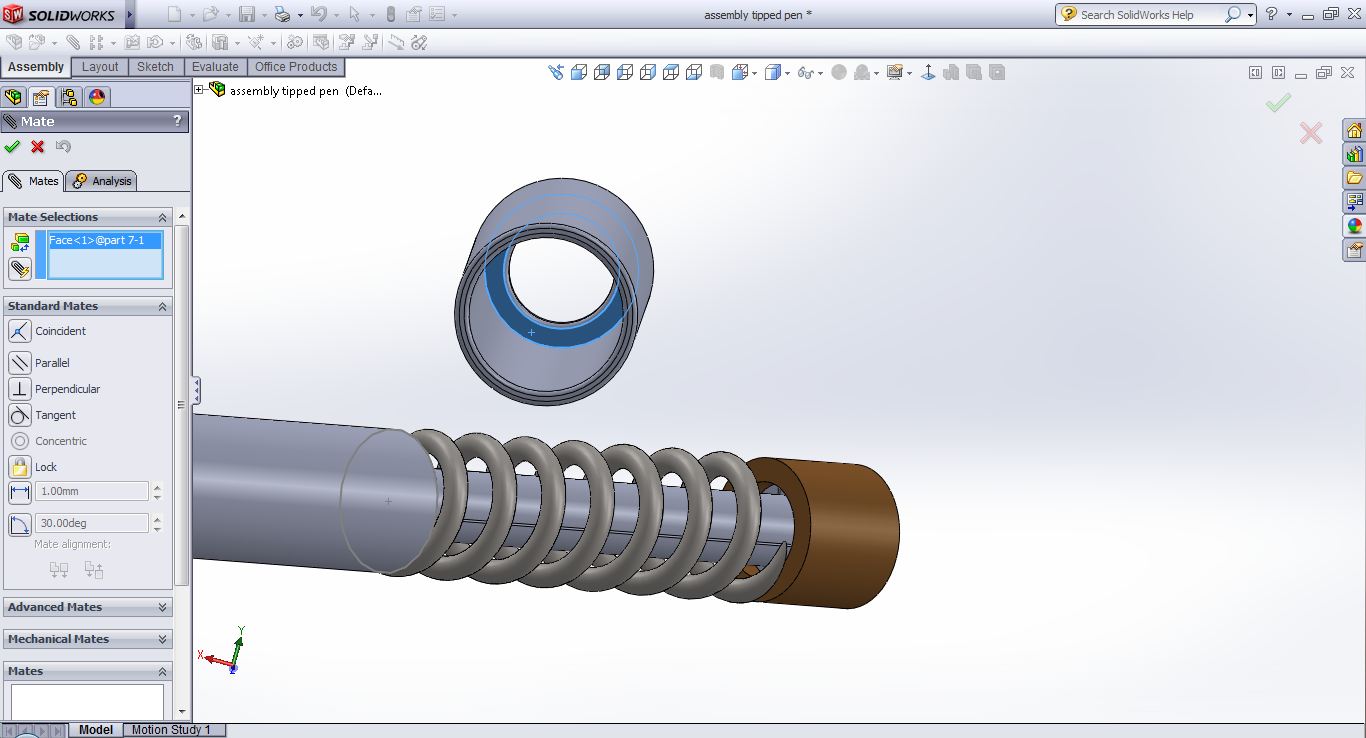Collapse the Mate Selections section
This screenshot has height=738, width=1366.
162,217
